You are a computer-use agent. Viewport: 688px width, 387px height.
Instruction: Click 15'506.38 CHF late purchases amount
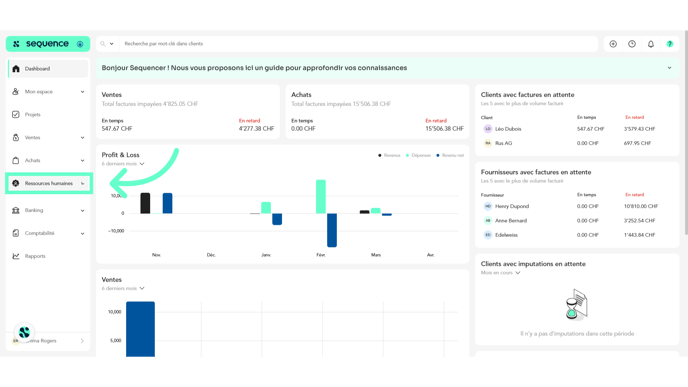tap(444, 129)
